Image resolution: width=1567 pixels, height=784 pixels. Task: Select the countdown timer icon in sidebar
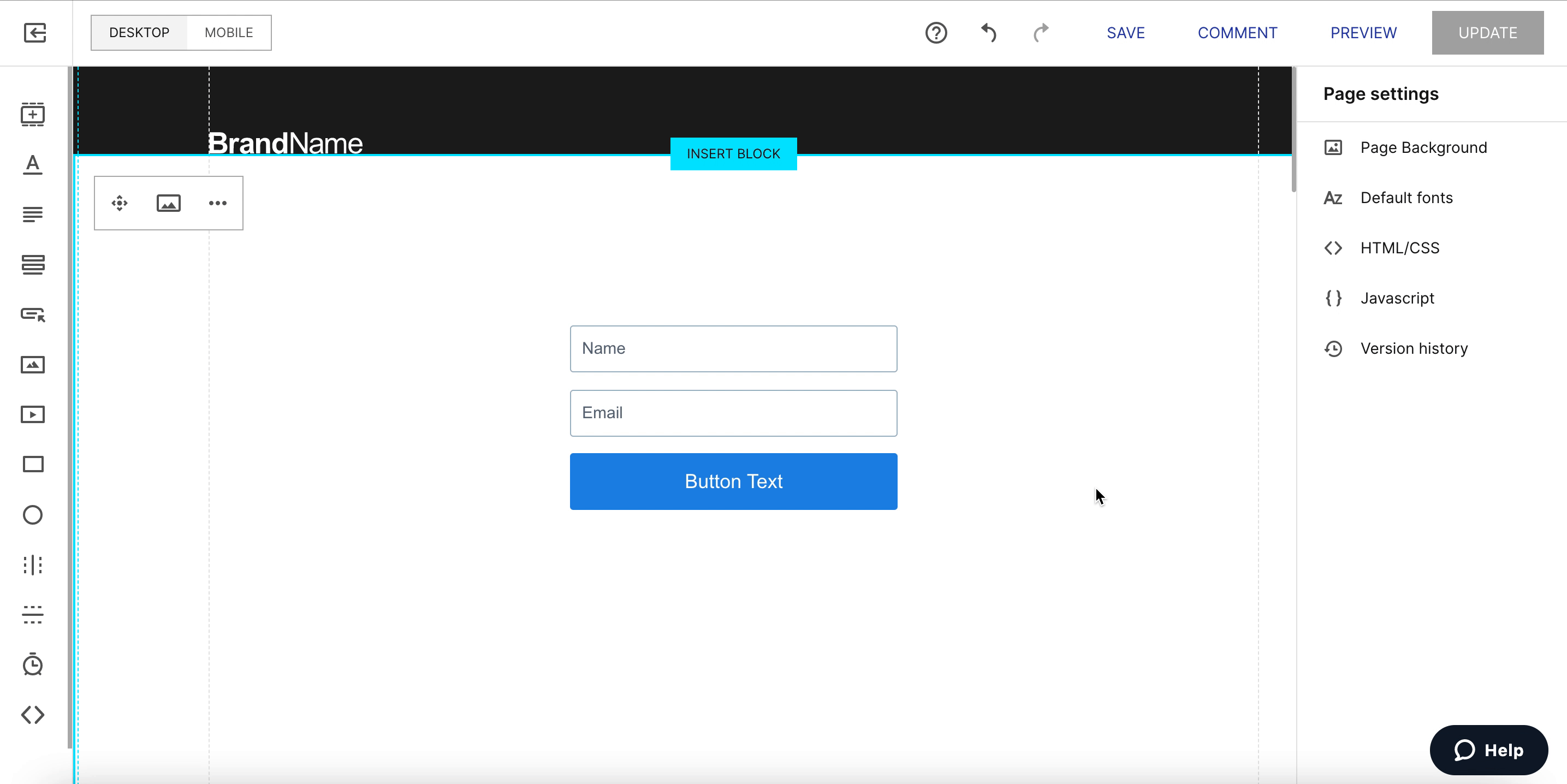[x=33, y=664]
